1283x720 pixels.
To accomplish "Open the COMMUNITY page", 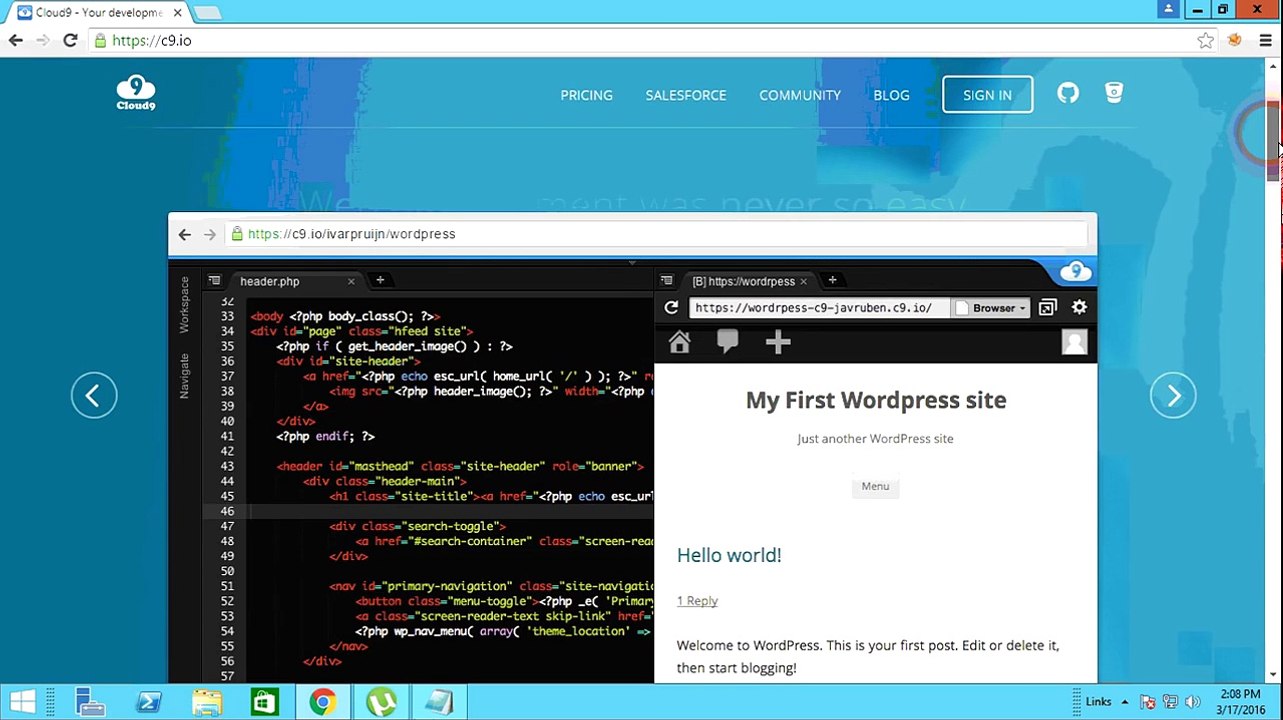I will pos(800,95).
